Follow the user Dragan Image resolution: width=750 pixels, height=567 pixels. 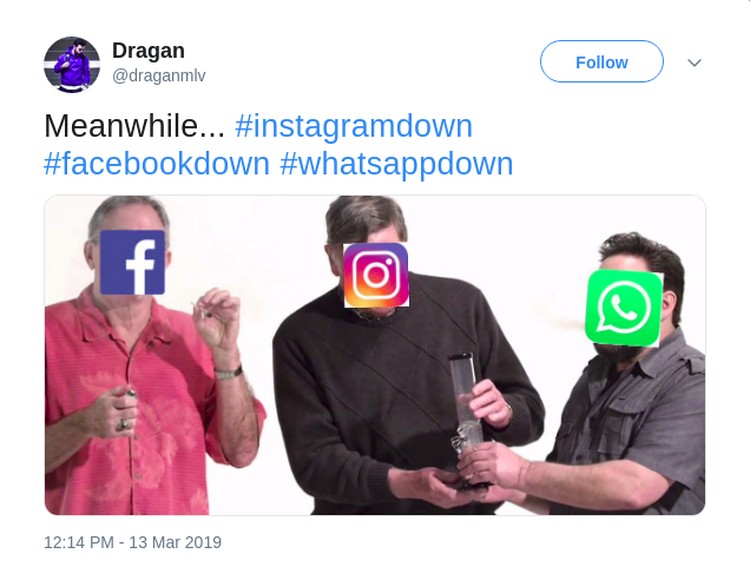(602, 62)
